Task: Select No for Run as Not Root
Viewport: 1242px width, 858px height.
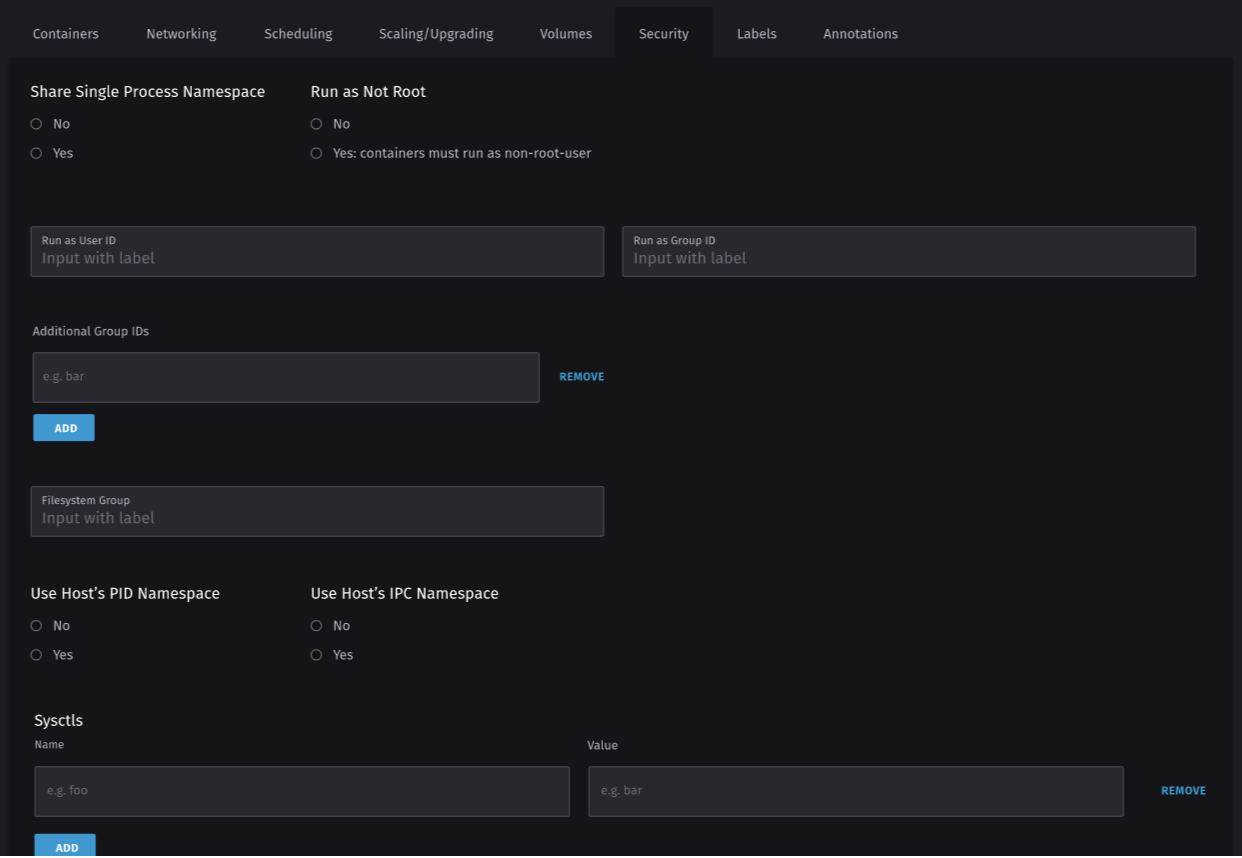Action: pos(316,123)
